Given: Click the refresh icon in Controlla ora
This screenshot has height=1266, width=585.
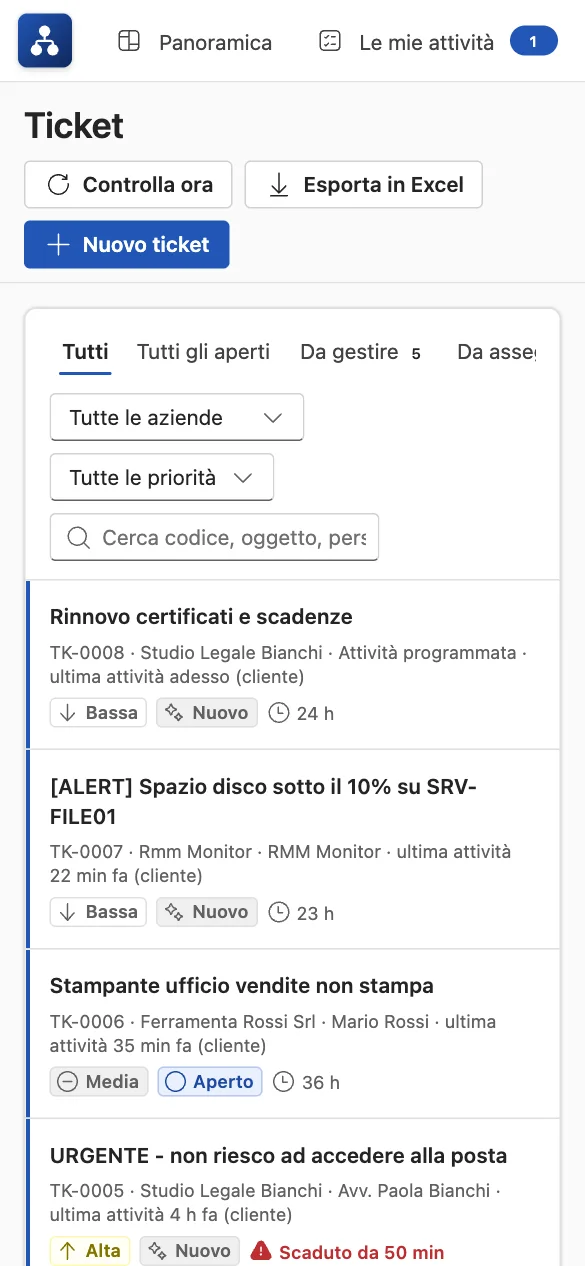Looking at the screenshot, I should pyautogui.click(x=59, y=185).
